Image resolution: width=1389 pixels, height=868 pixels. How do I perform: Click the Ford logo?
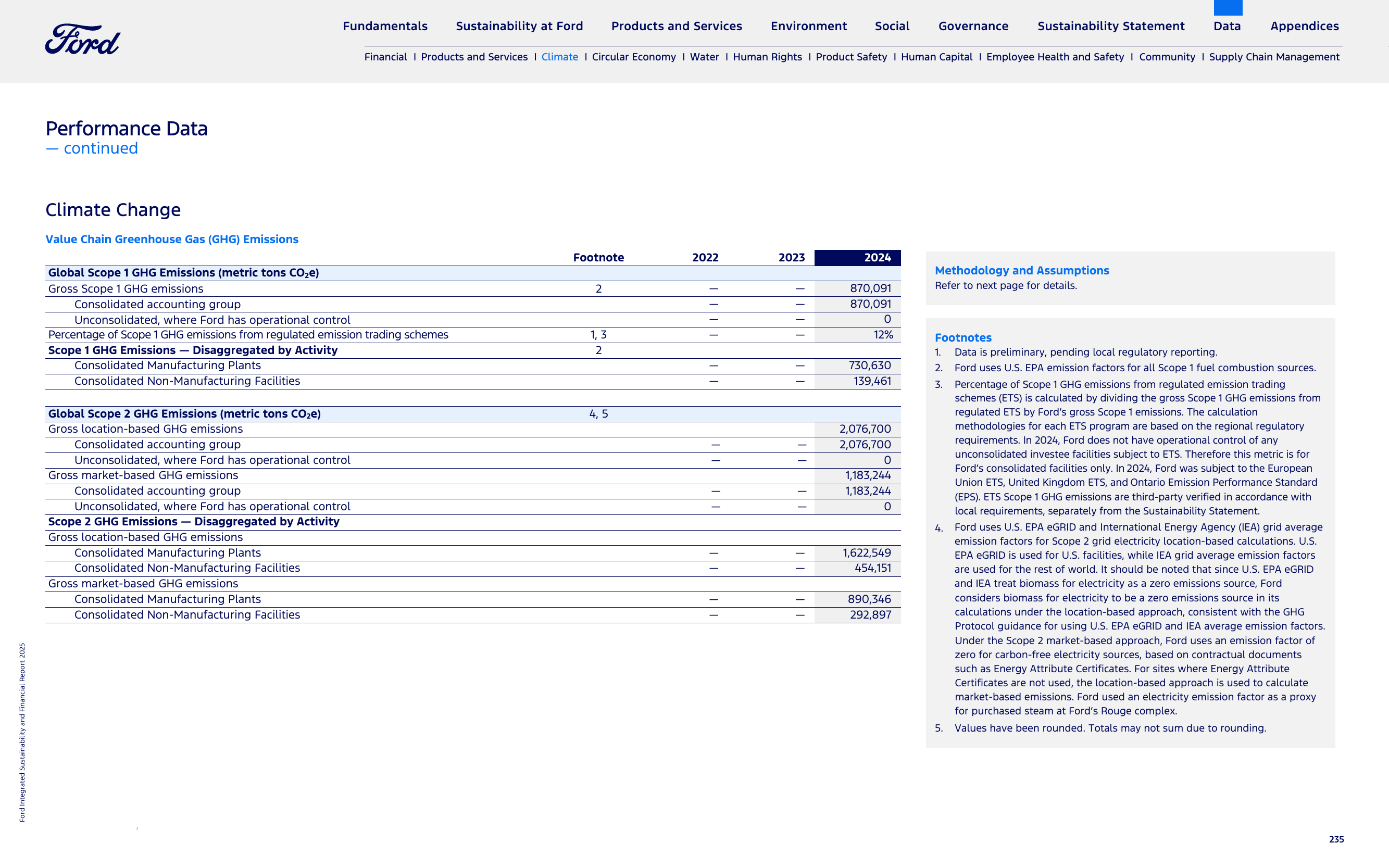click(x=83, y=39)
